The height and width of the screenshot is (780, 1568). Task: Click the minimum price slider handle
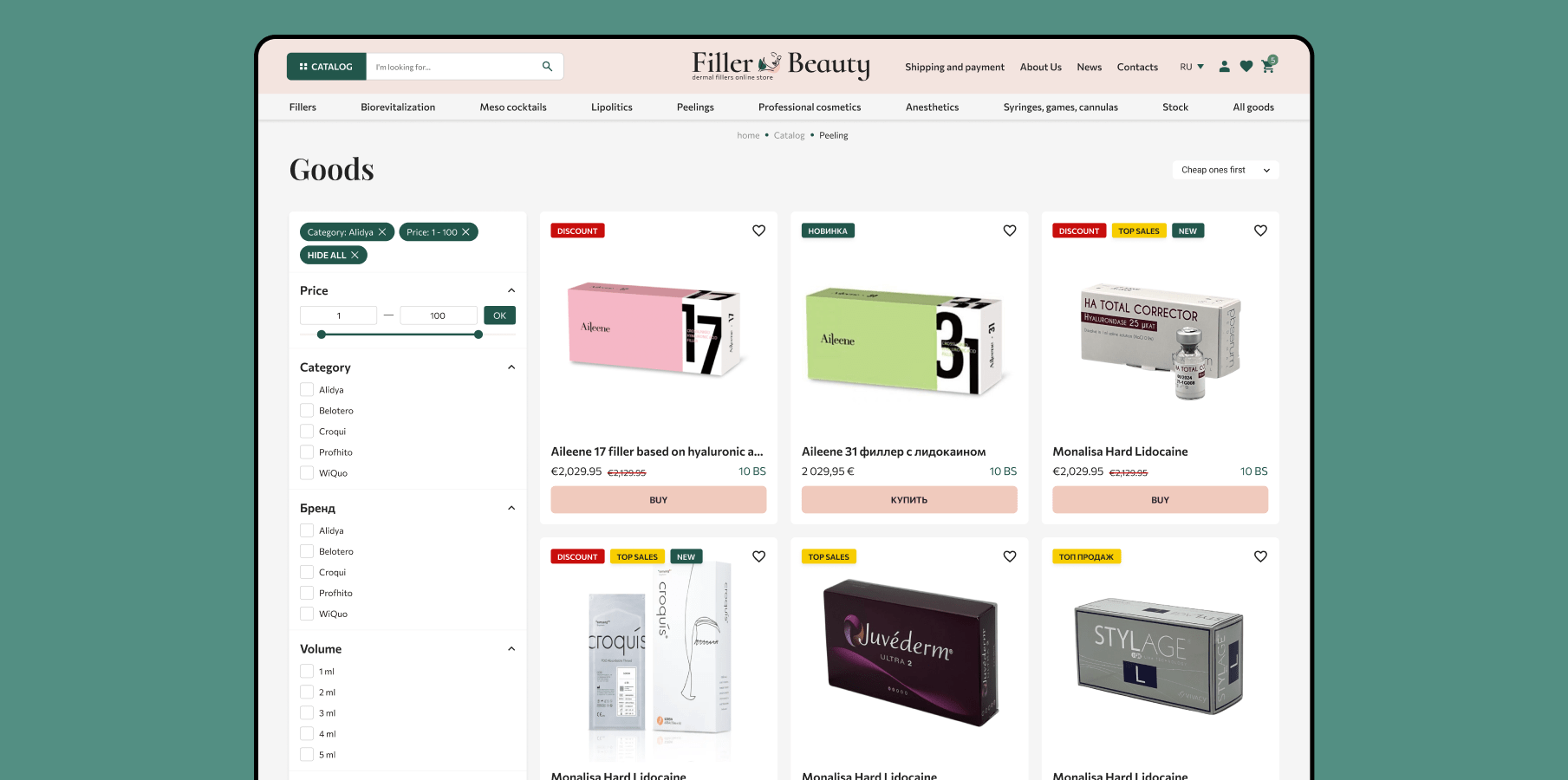click(x=322, y=335)
